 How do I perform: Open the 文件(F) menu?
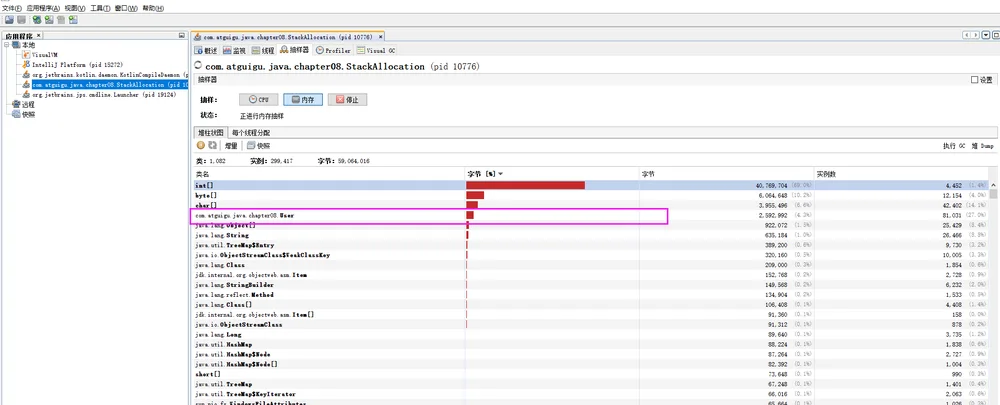click(x=12, y=8)
